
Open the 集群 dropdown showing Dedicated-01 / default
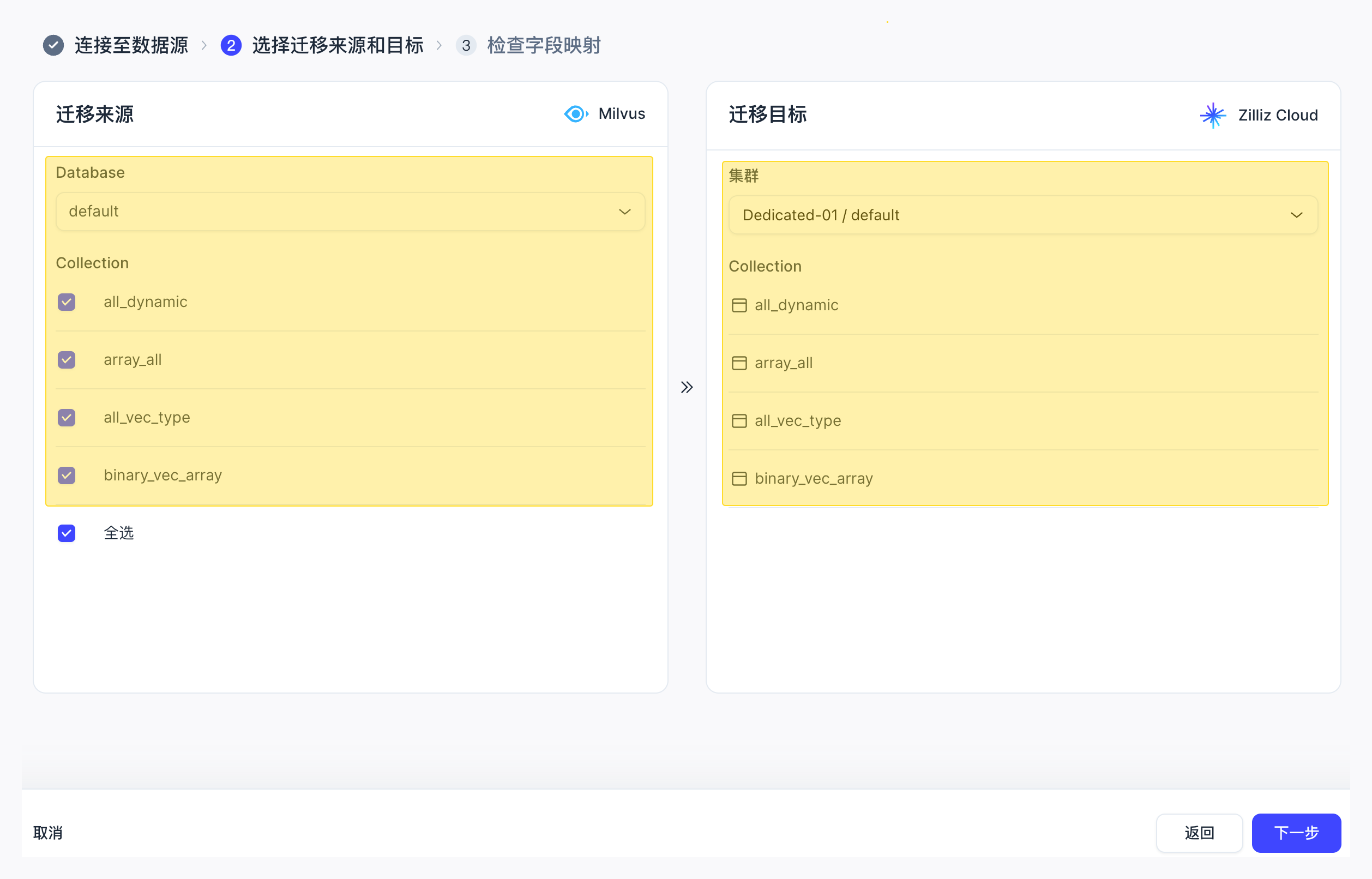[1024, 215]
